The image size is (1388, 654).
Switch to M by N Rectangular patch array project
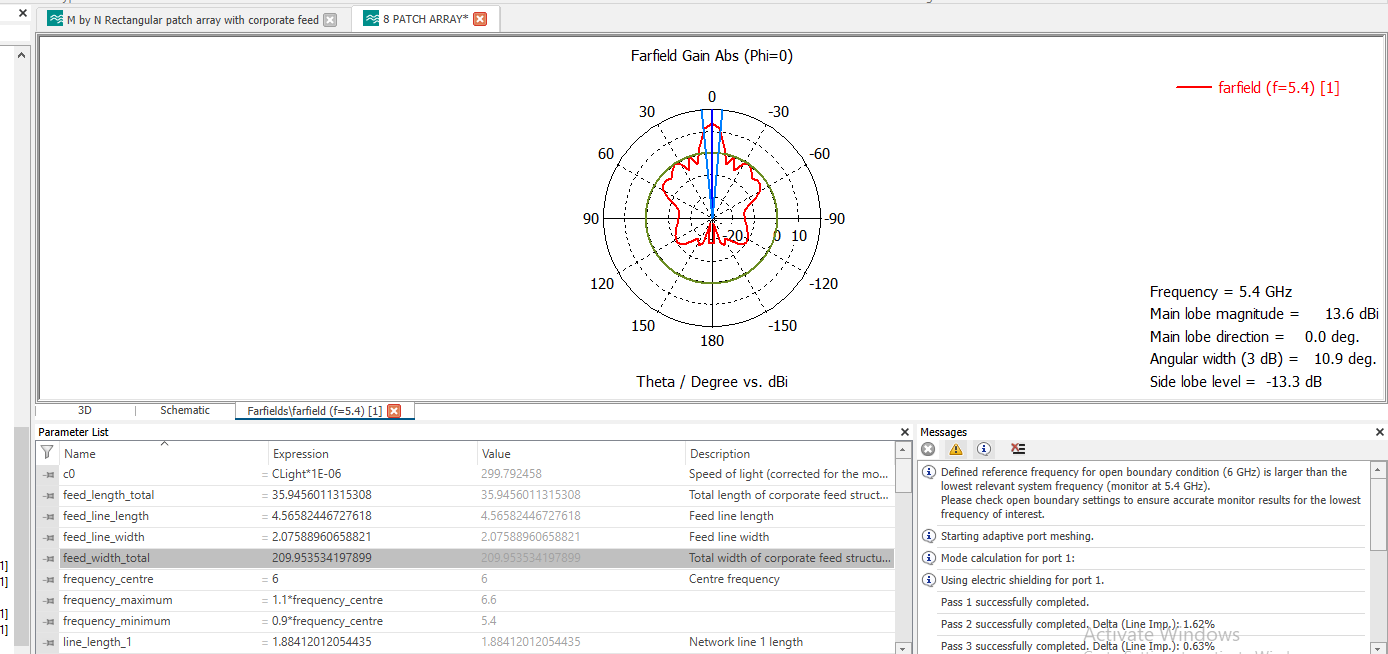tap(192, 20)
